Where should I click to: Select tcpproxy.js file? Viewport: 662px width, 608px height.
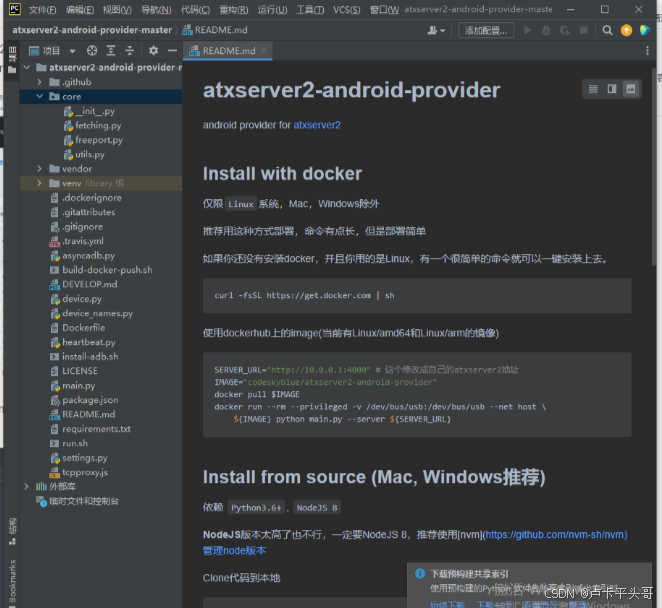coord(79,472)
